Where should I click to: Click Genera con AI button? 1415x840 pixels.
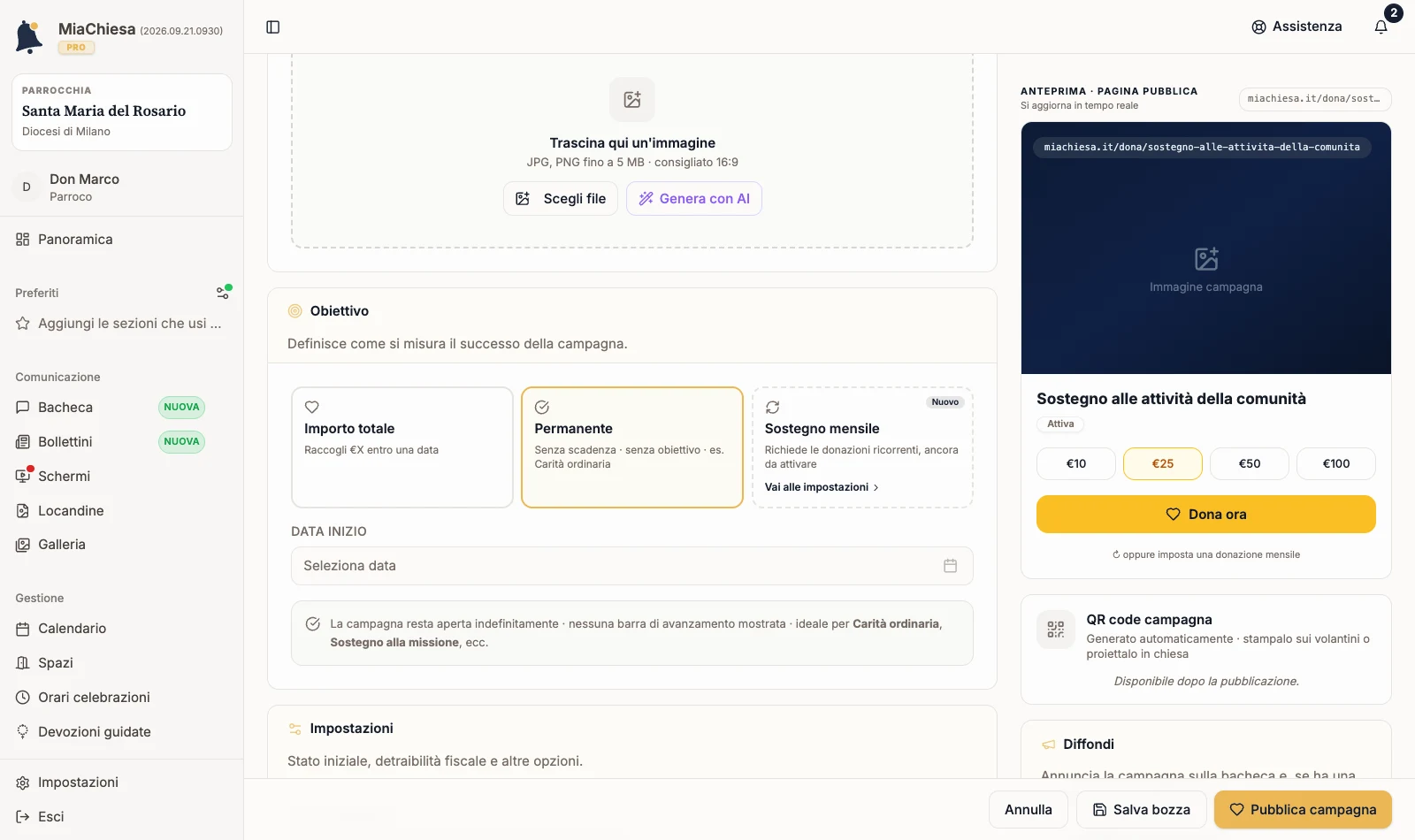click(694, 199)
